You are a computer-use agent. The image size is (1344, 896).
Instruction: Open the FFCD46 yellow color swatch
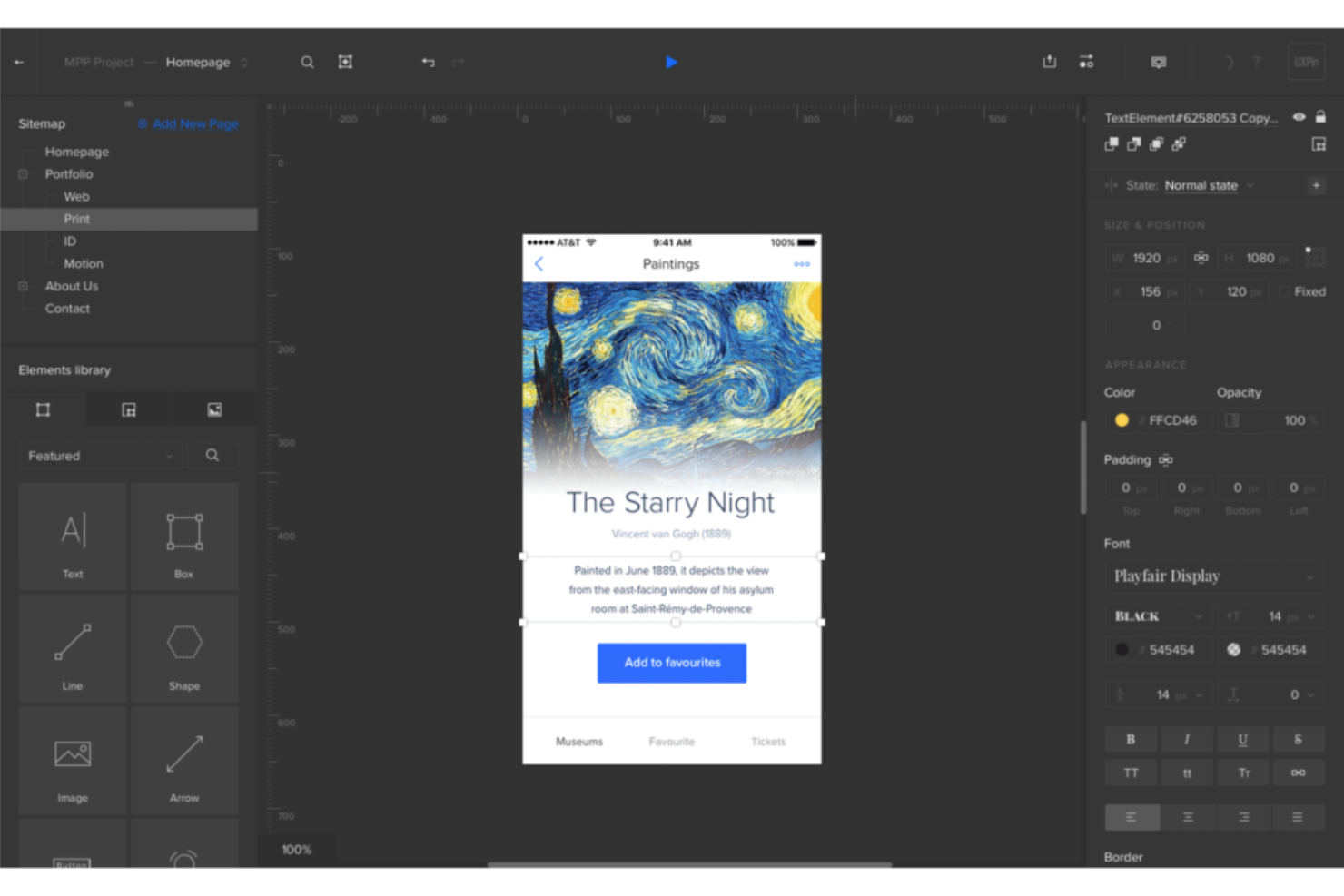pos(1122,420)
